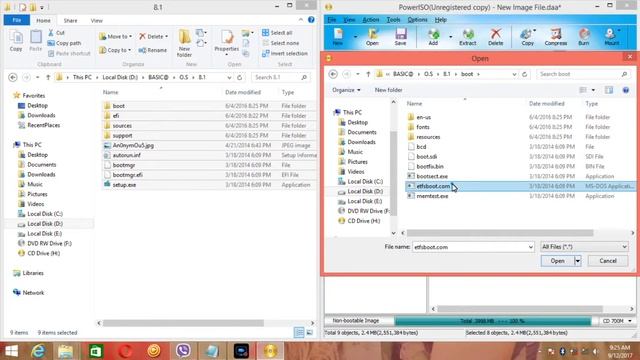This screenshot has width=640, height=360.
Task: Click the Copy icon in PowerISO toolbar
Action: tap(527, 36)
